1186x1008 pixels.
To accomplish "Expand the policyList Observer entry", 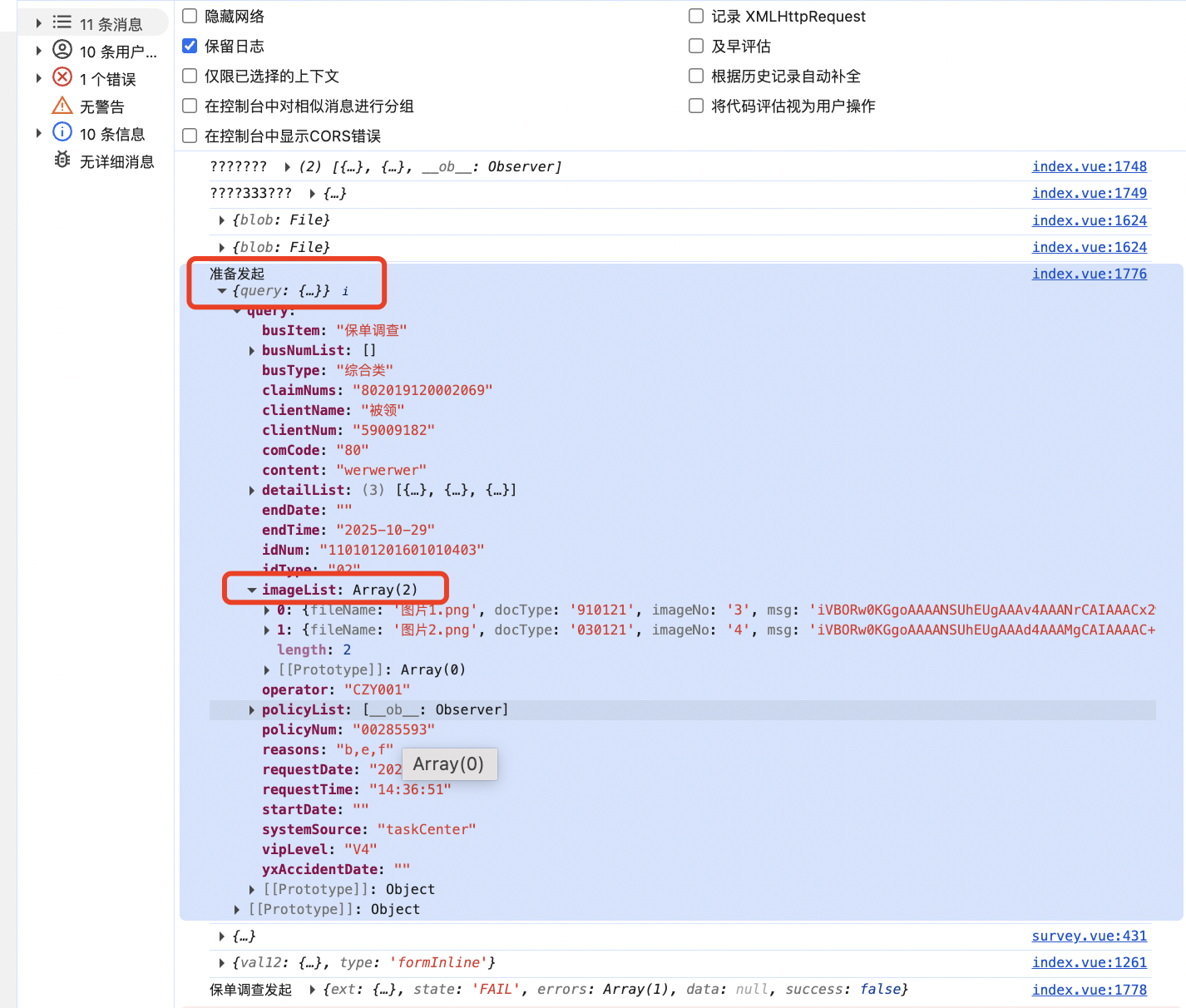I will click(x=252, y=710).
